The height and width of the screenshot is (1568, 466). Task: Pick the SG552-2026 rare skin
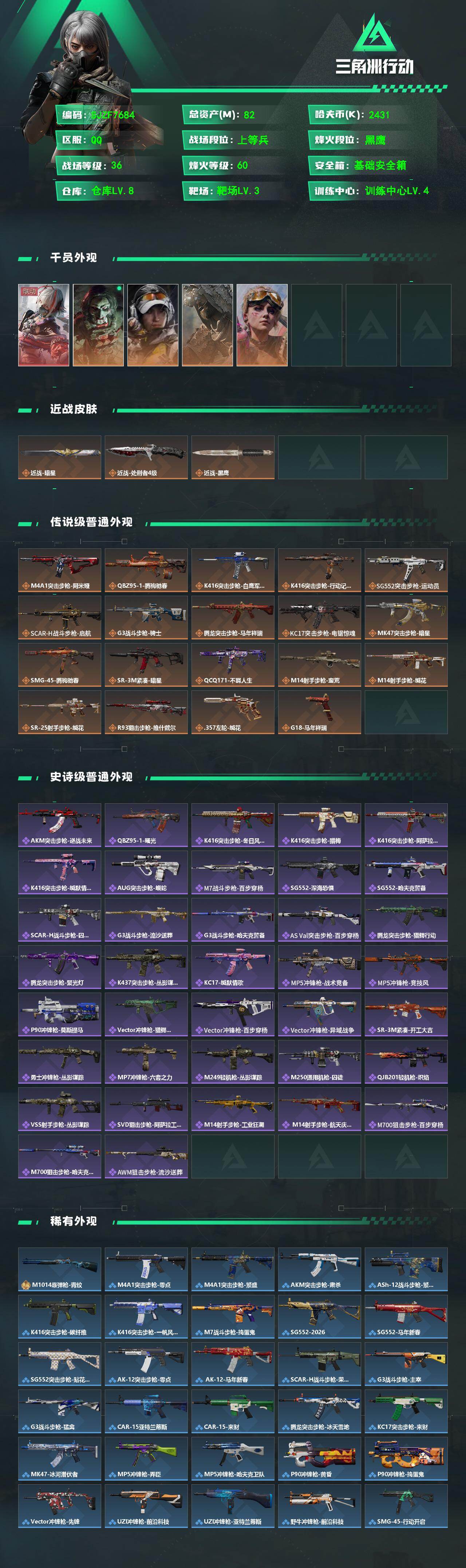pyautogui.click(x=319, y=1317)
